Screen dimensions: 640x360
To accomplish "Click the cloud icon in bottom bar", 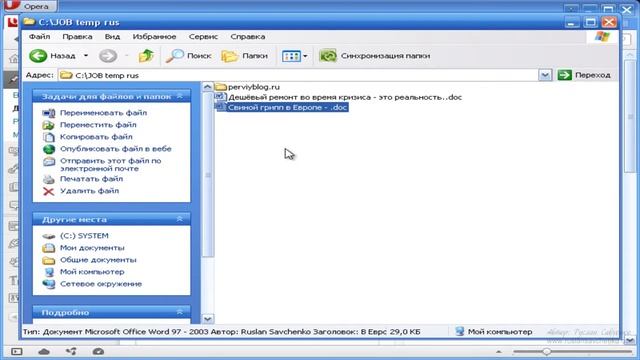I will click(x=44, y=351).
